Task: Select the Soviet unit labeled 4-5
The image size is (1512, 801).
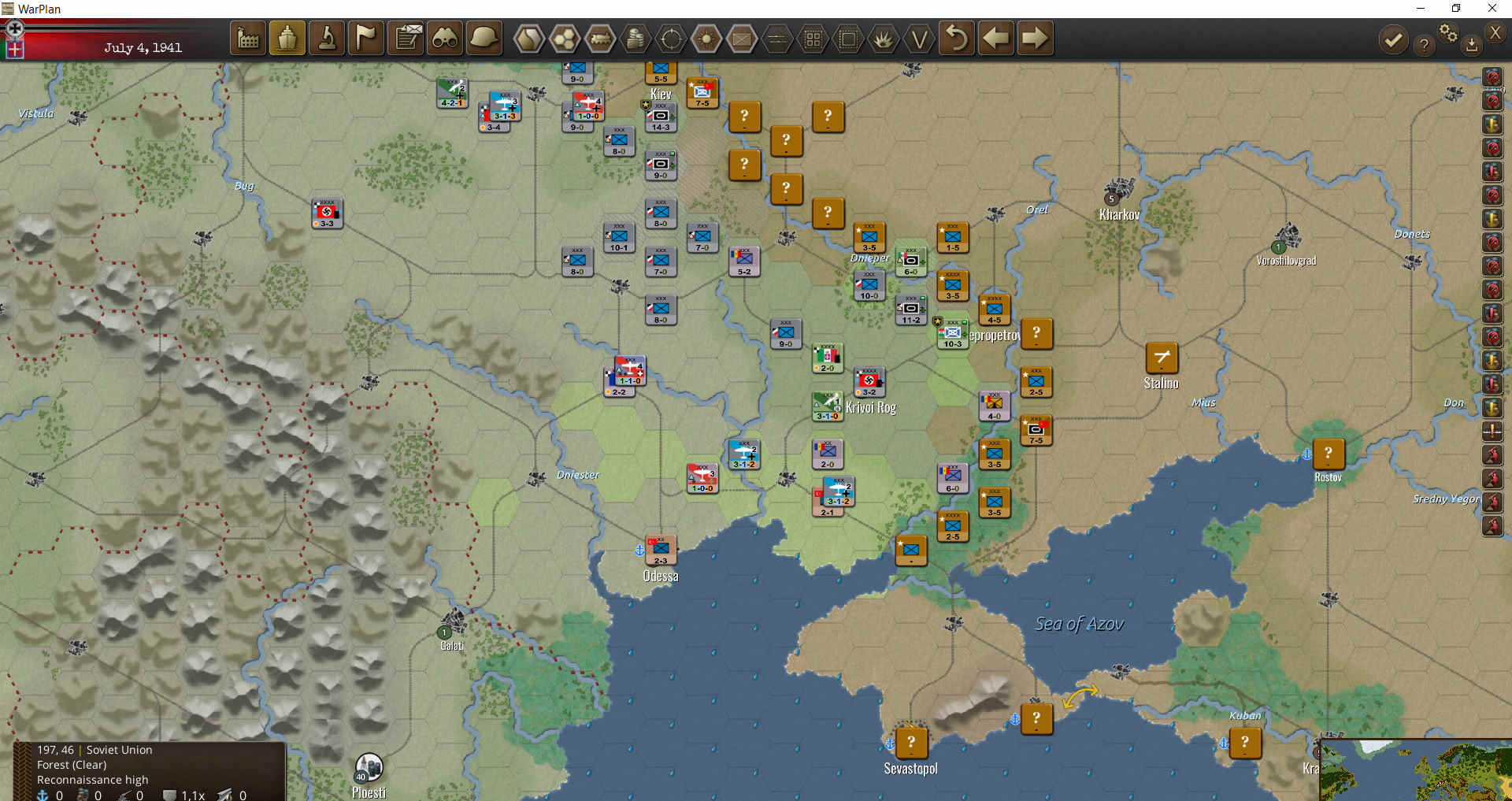Action: tap(995, 310)
